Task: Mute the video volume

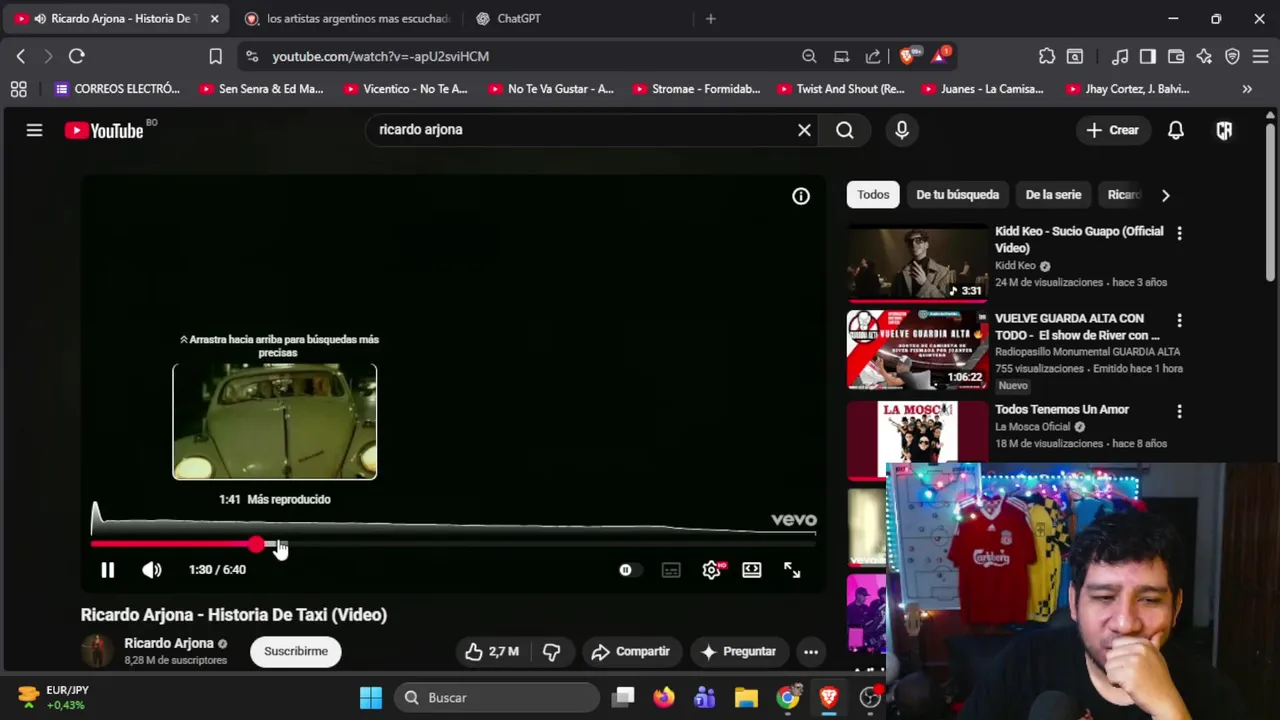Action: tap(152, 570)
